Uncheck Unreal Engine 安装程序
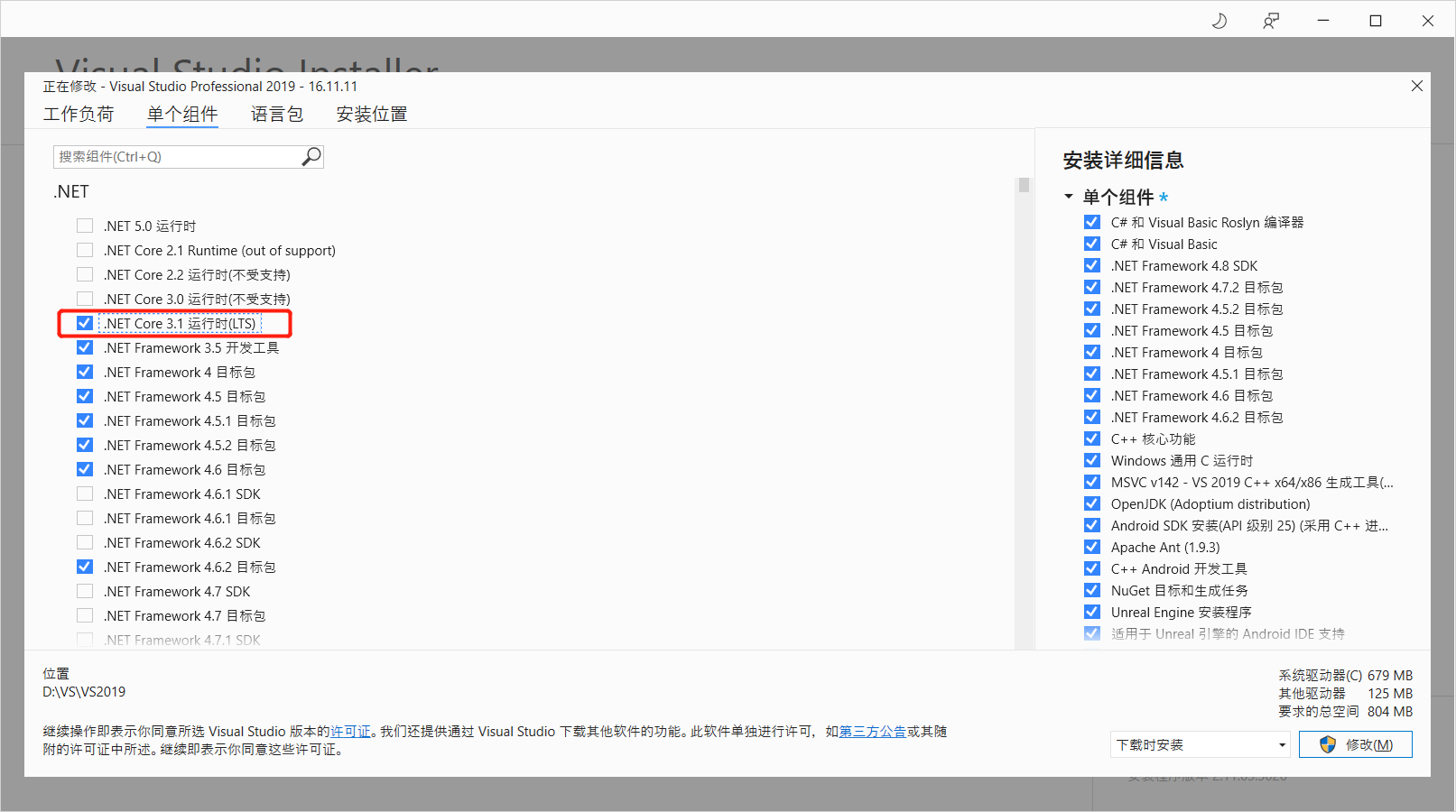 (1092, 612)
